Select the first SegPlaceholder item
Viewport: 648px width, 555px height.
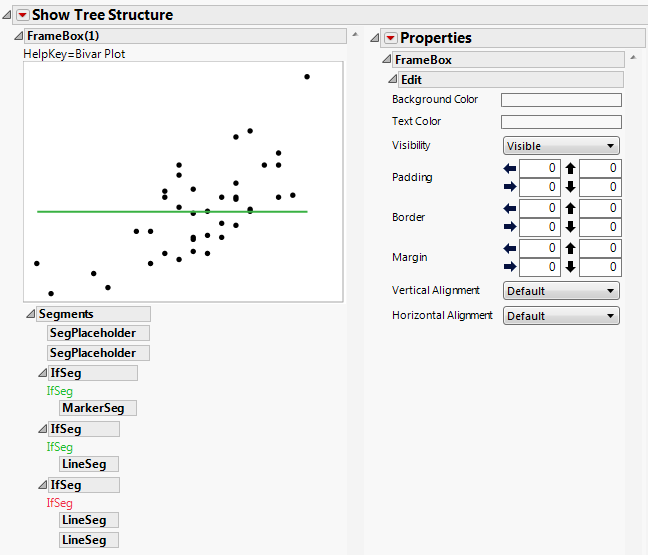[x=98, y=333]
